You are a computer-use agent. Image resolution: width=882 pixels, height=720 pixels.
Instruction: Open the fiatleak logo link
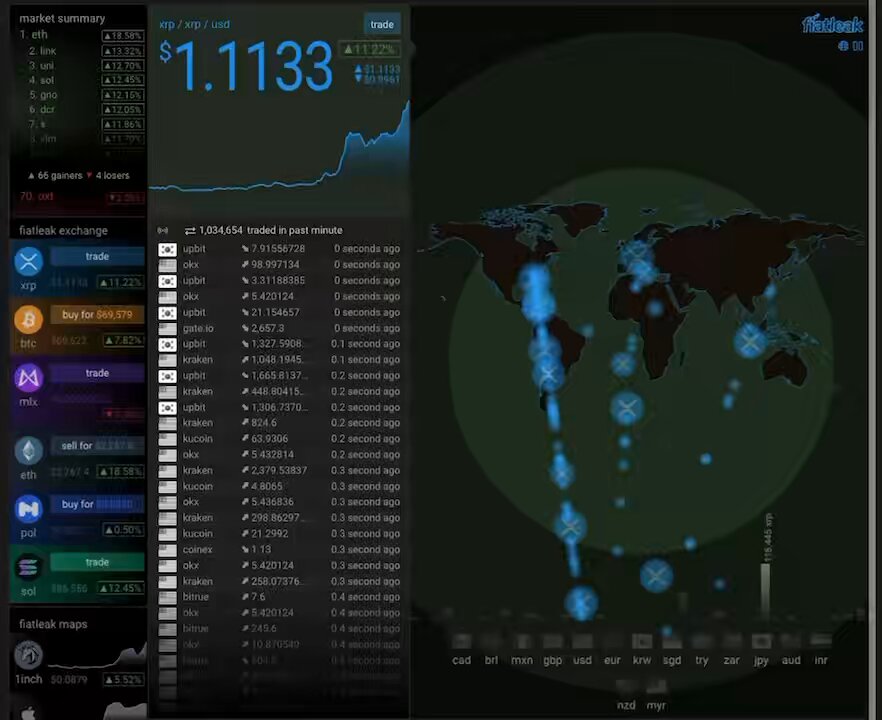832,25
